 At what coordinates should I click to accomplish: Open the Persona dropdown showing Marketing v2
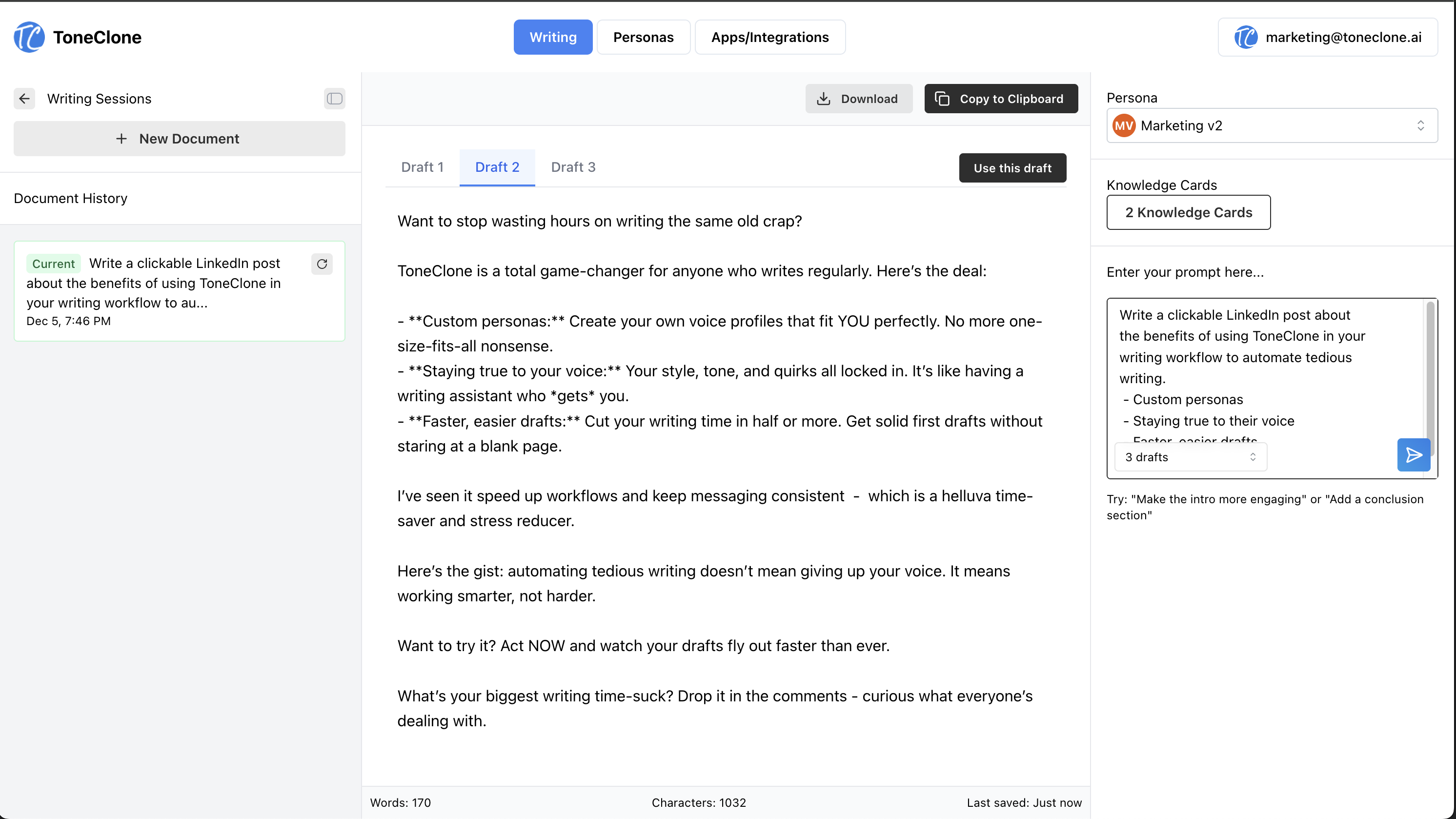[1271, 125]
